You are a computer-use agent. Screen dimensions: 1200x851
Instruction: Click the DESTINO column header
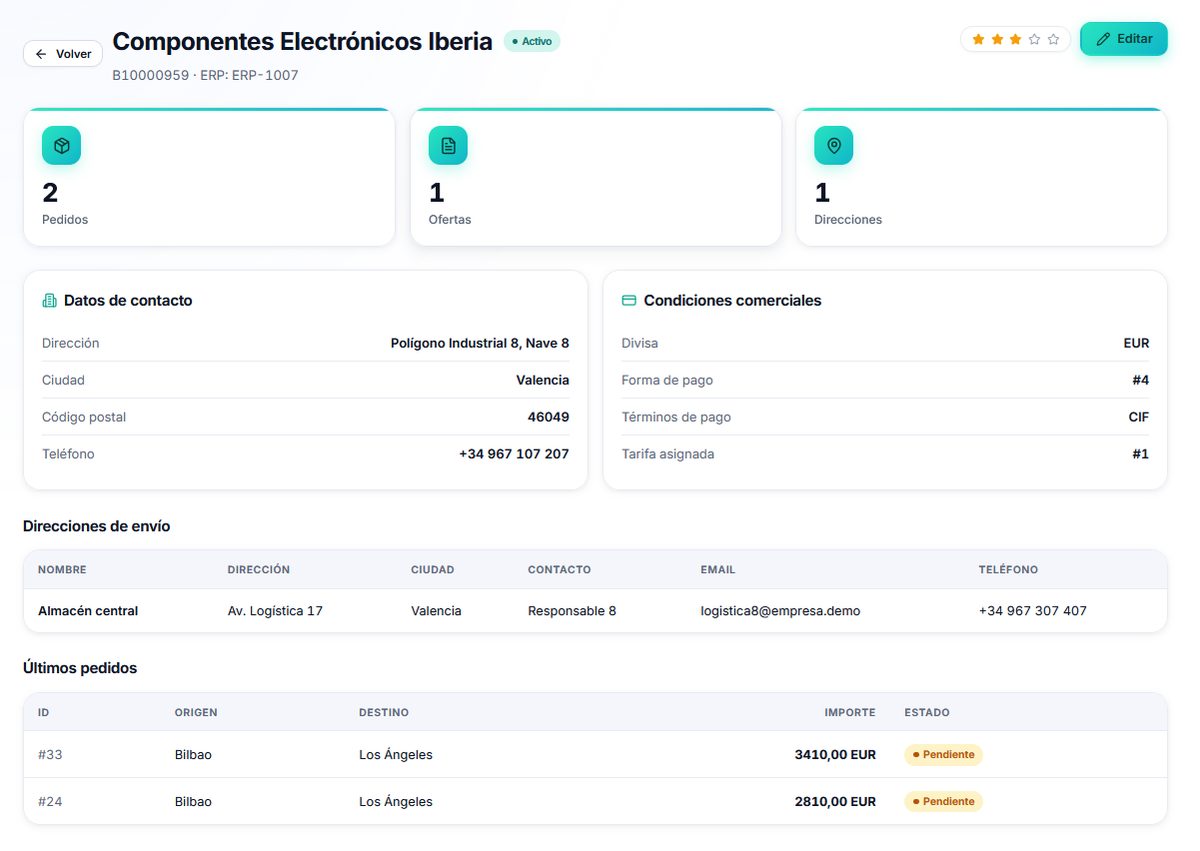point(384,713)
